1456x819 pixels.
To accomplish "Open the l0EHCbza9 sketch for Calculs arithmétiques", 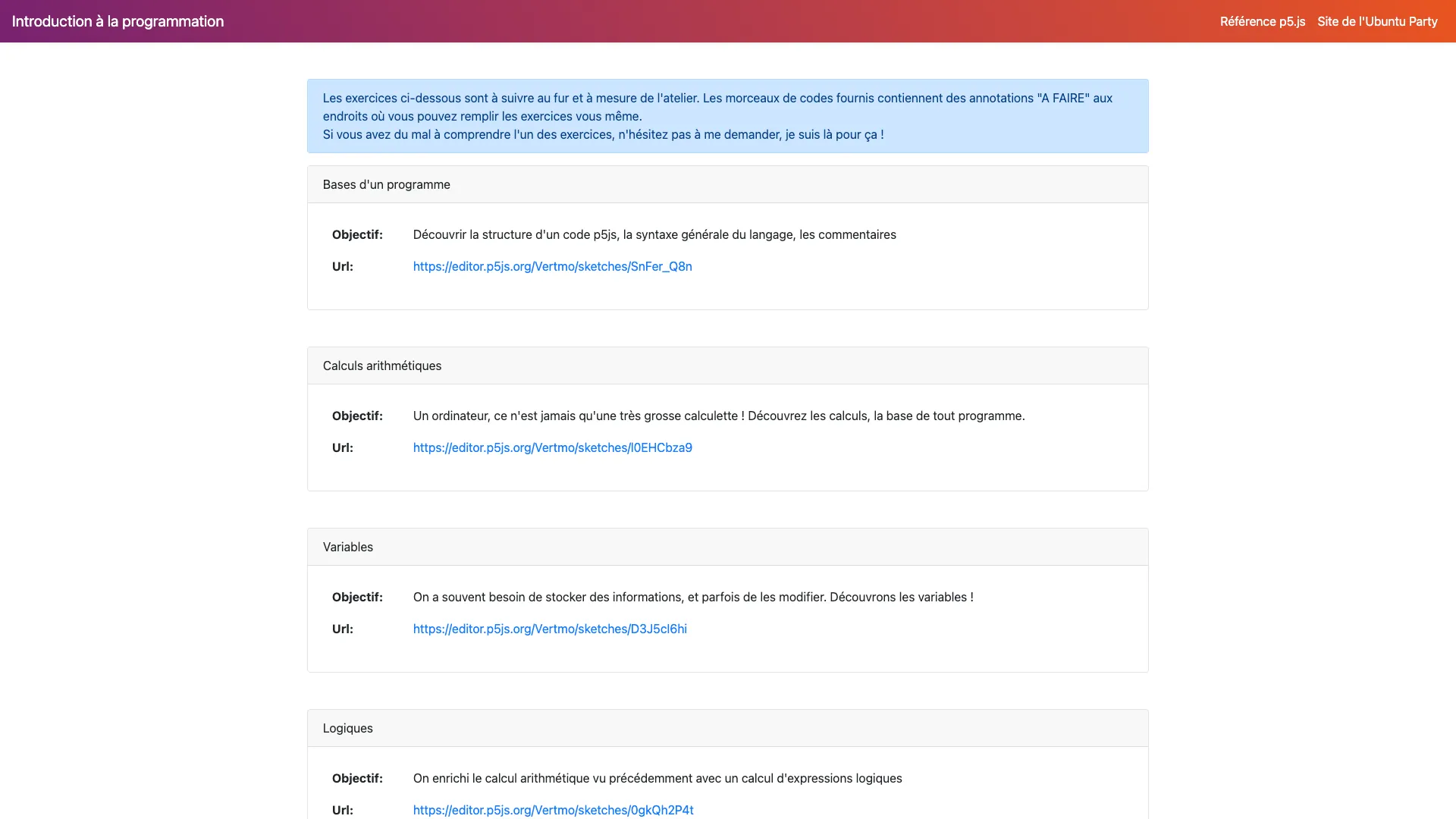I will coord(551,447).
